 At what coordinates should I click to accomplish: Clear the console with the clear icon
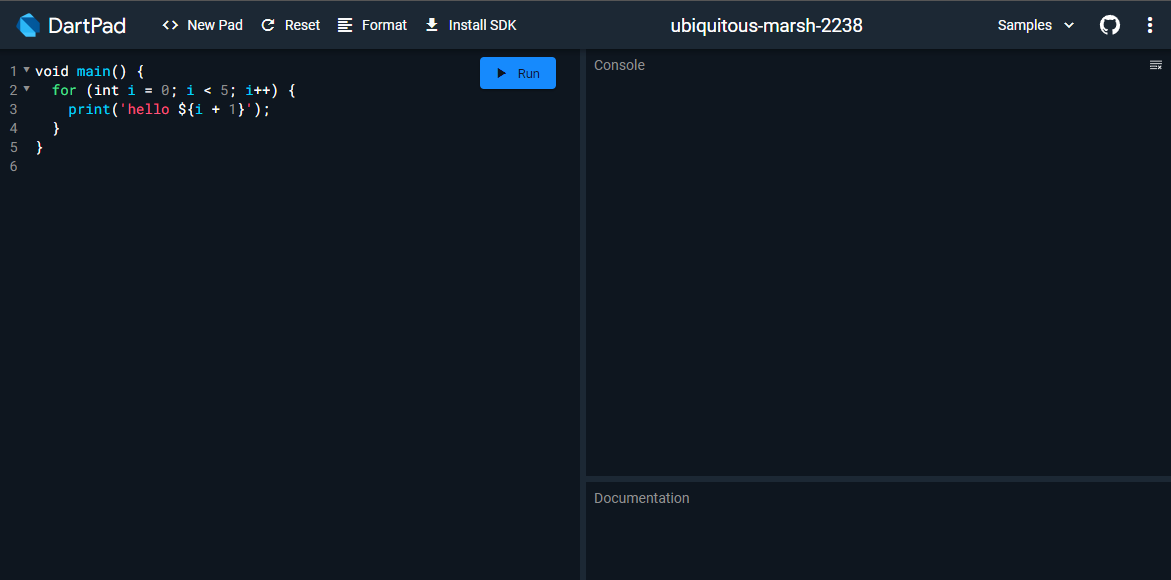click(x=1155, y=66)
